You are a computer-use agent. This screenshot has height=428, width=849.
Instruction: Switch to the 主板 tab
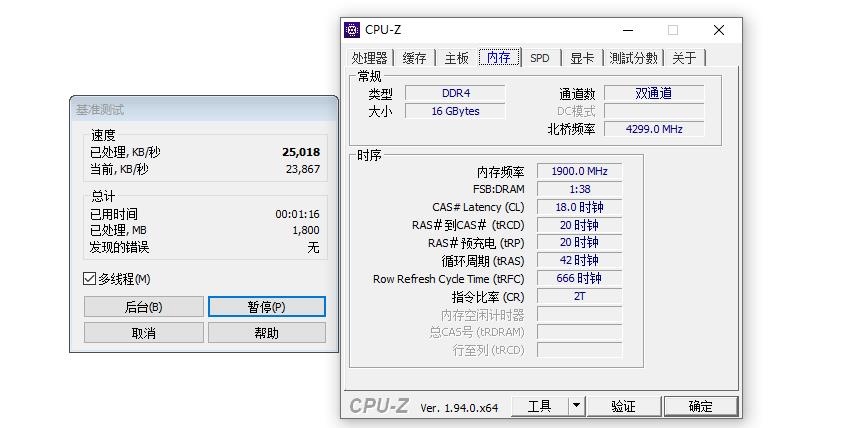[456, 58]
